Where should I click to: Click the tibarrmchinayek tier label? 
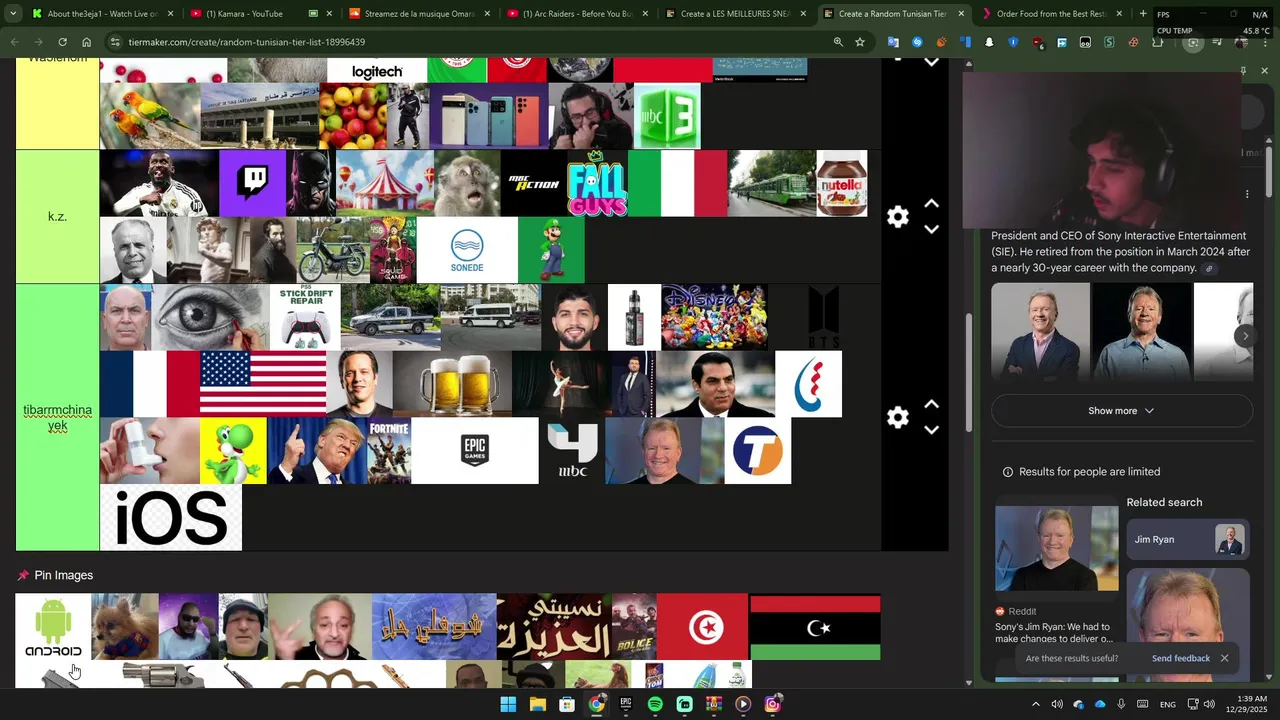click(x=57, y=418)
